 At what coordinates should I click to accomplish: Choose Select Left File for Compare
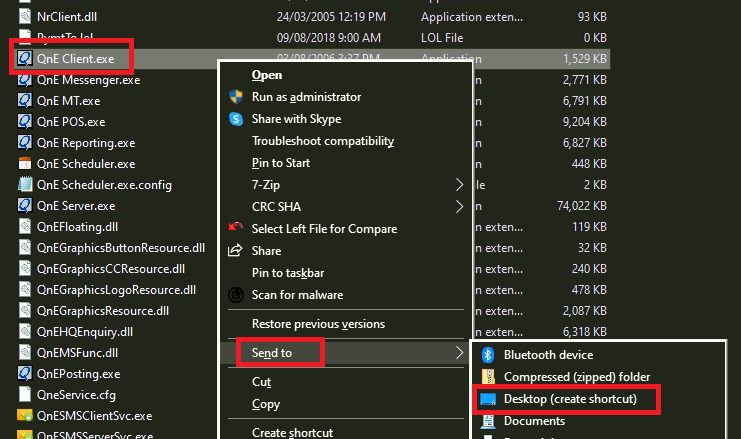pyautogui.click(x=324, y=229)
